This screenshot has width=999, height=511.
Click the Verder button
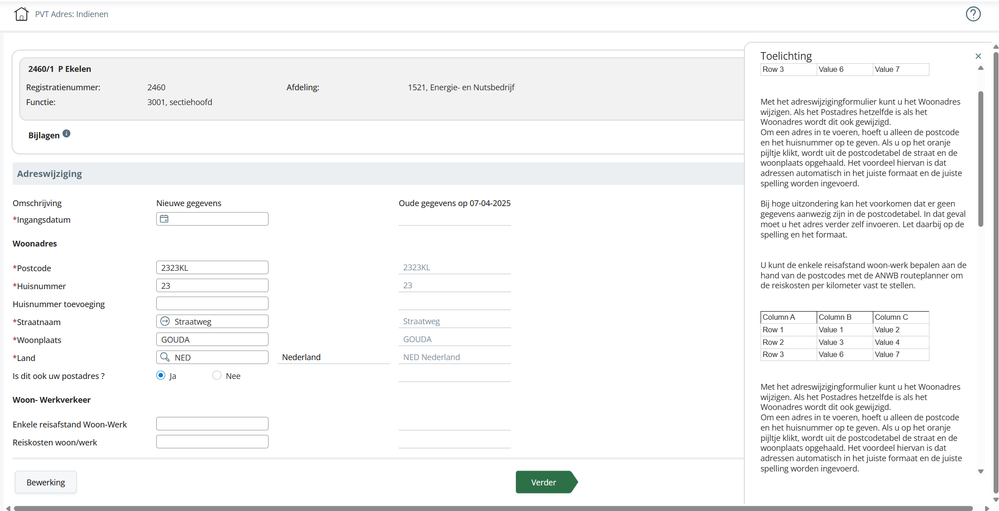tap(546, 482)
